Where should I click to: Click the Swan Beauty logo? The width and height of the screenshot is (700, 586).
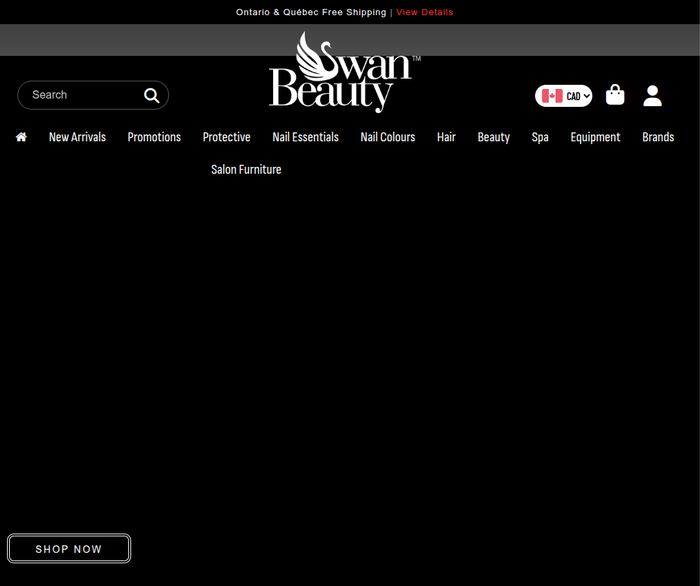(x=345, y=72)
